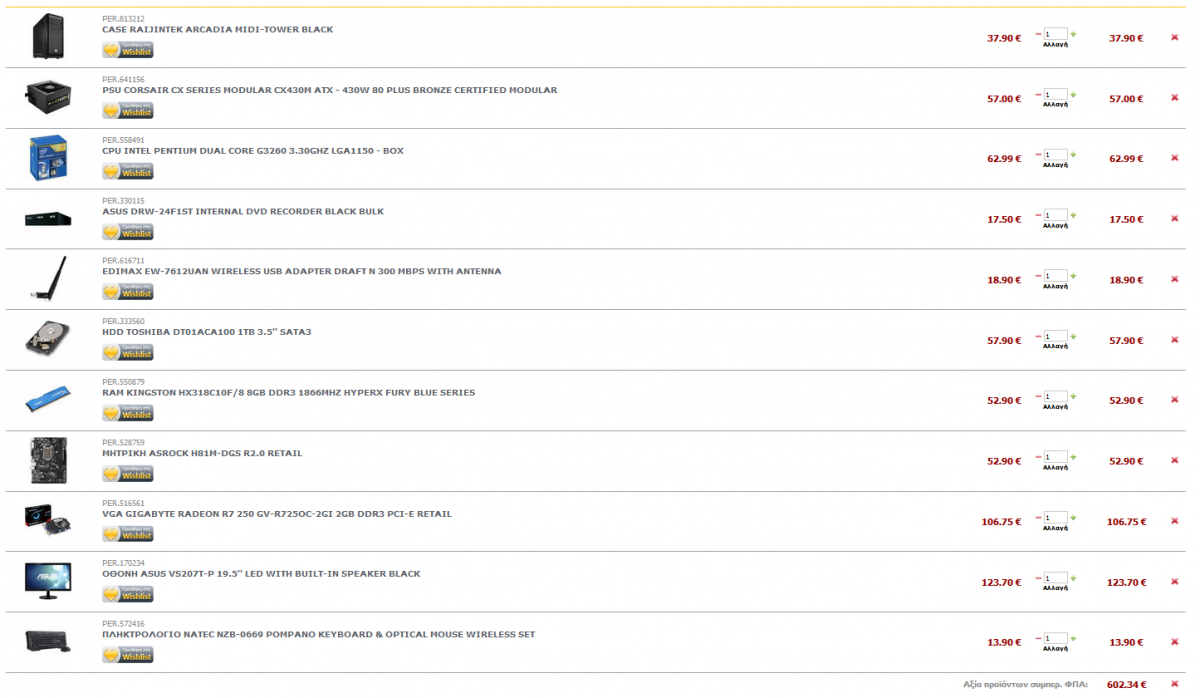This screenshot has width=1200, height=698.
Task: Increase quantity of ASUS DVD recorder
Action: pos(1073,215)
